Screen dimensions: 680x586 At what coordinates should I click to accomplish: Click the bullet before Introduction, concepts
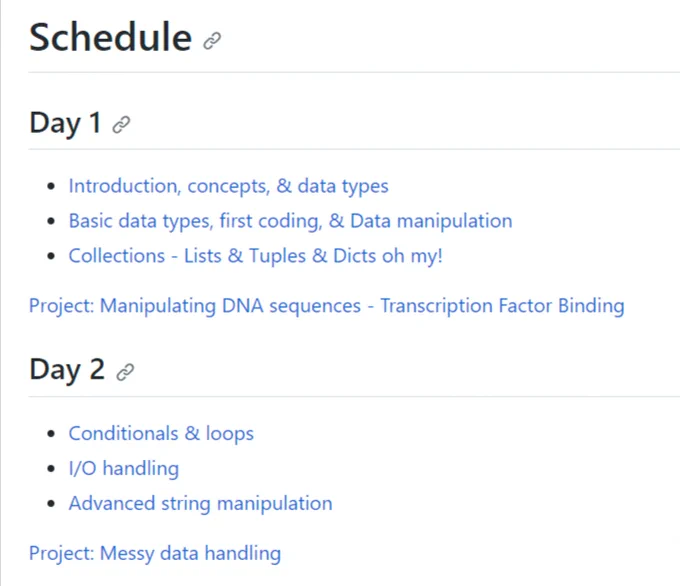click(51, 187)
